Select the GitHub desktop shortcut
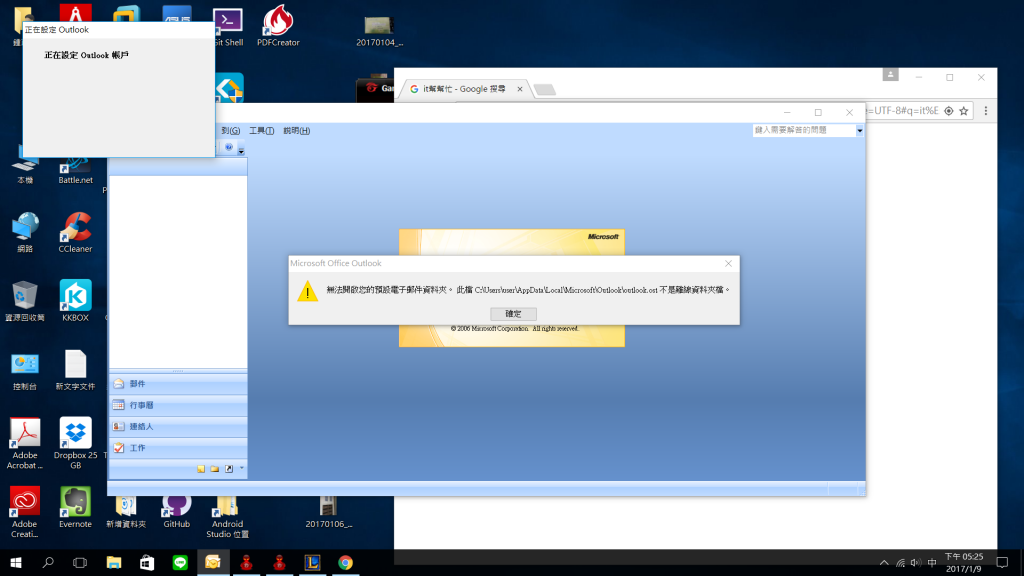This screenshot has height=576, width=1024. [176, 513]
